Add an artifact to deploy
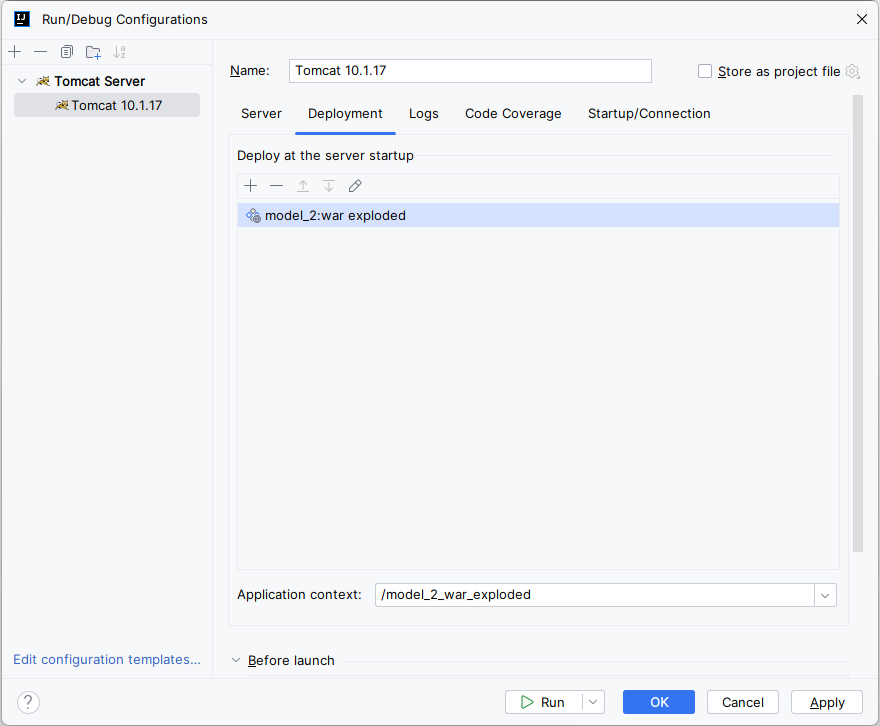Viewport: 880px width, 726px height. coord(251,186)
